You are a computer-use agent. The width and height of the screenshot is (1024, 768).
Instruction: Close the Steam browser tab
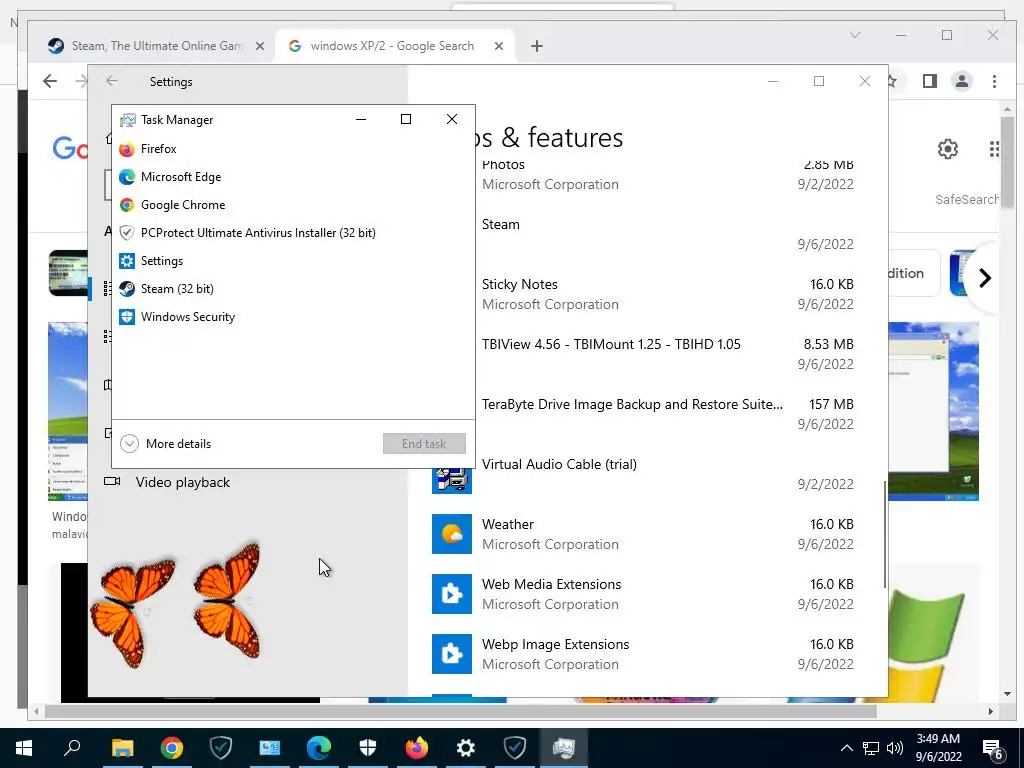(x=260, y=46)
